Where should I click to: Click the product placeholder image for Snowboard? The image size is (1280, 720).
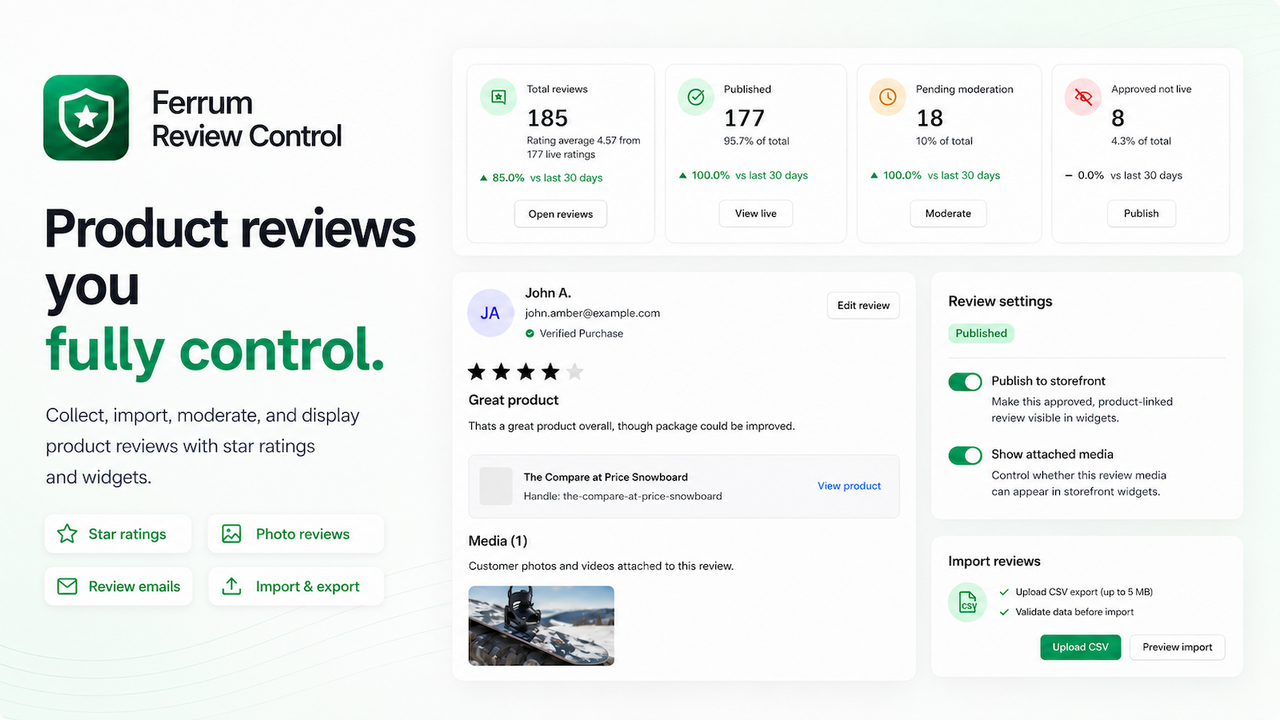(496, 486)
